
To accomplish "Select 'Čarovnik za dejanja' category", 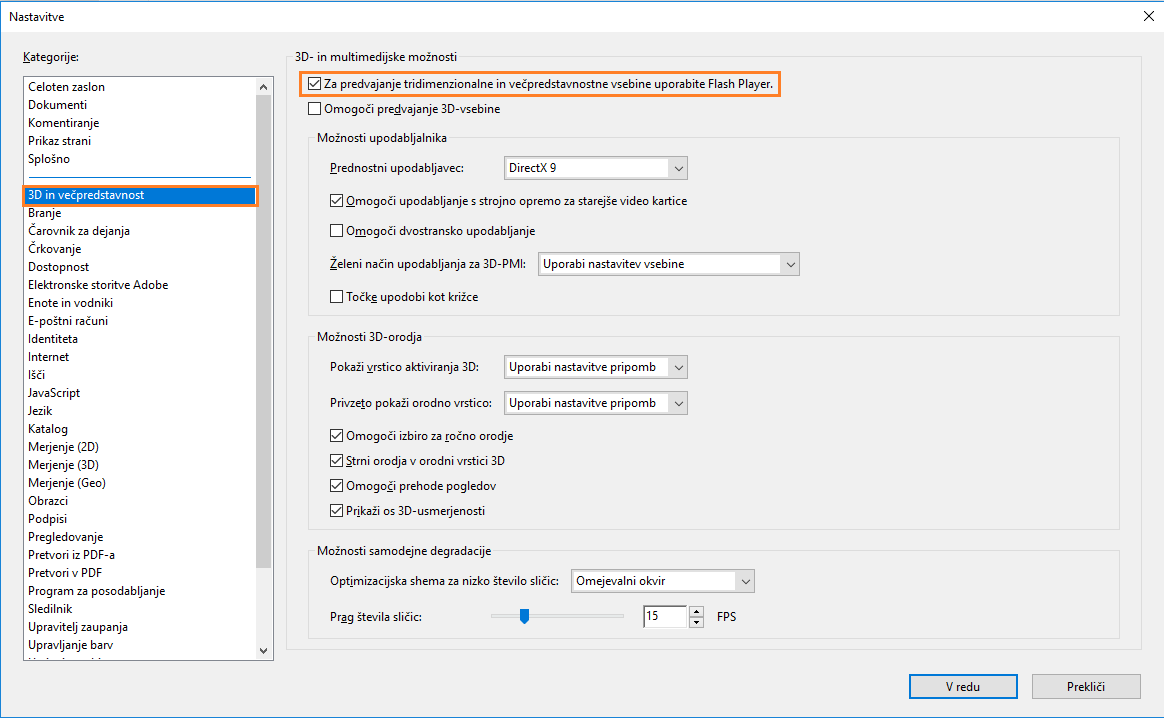I will coord(140,231).
